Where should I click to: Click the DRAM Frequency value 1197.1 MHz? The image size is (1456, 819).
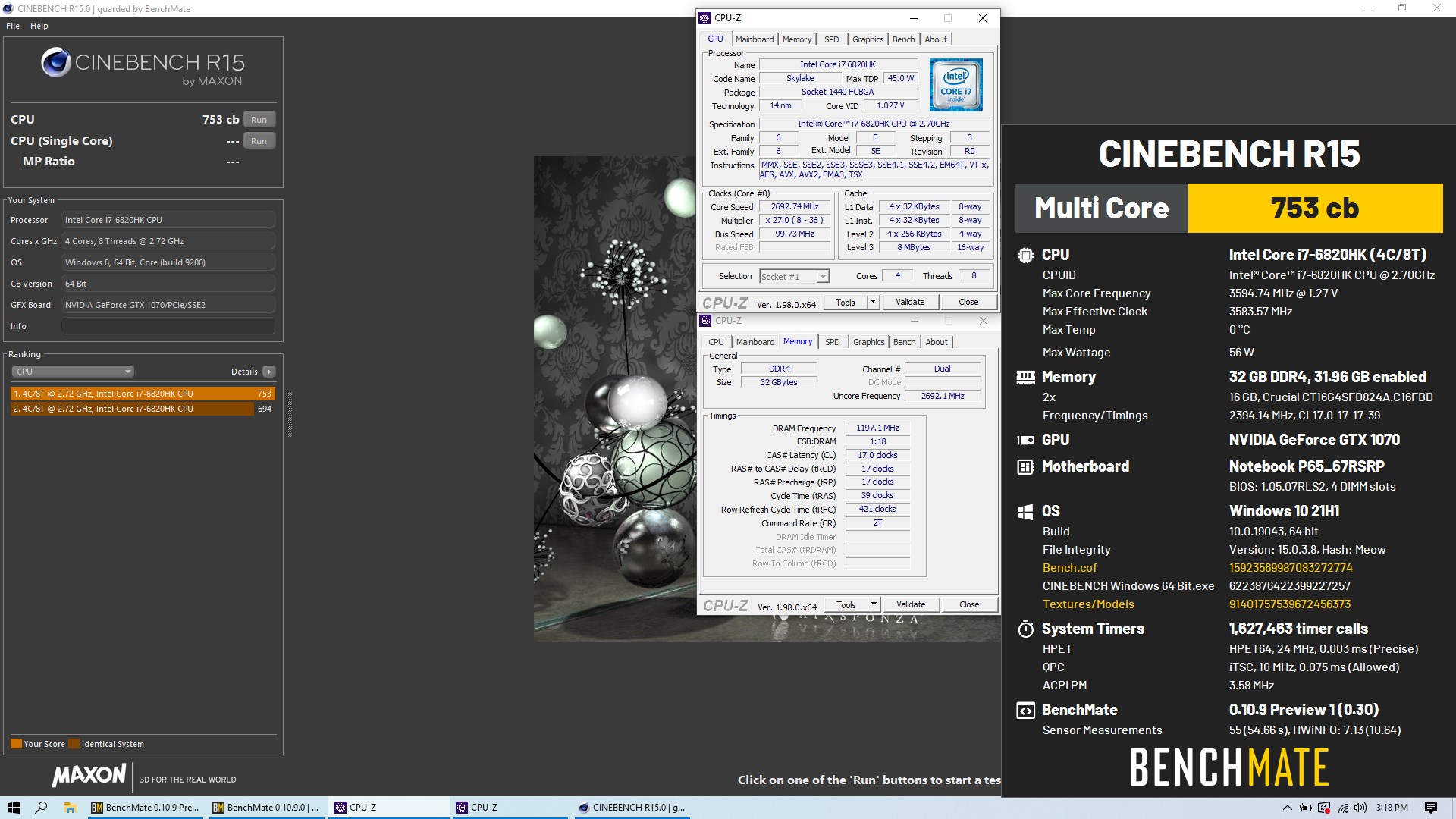(x=877, y=428)
